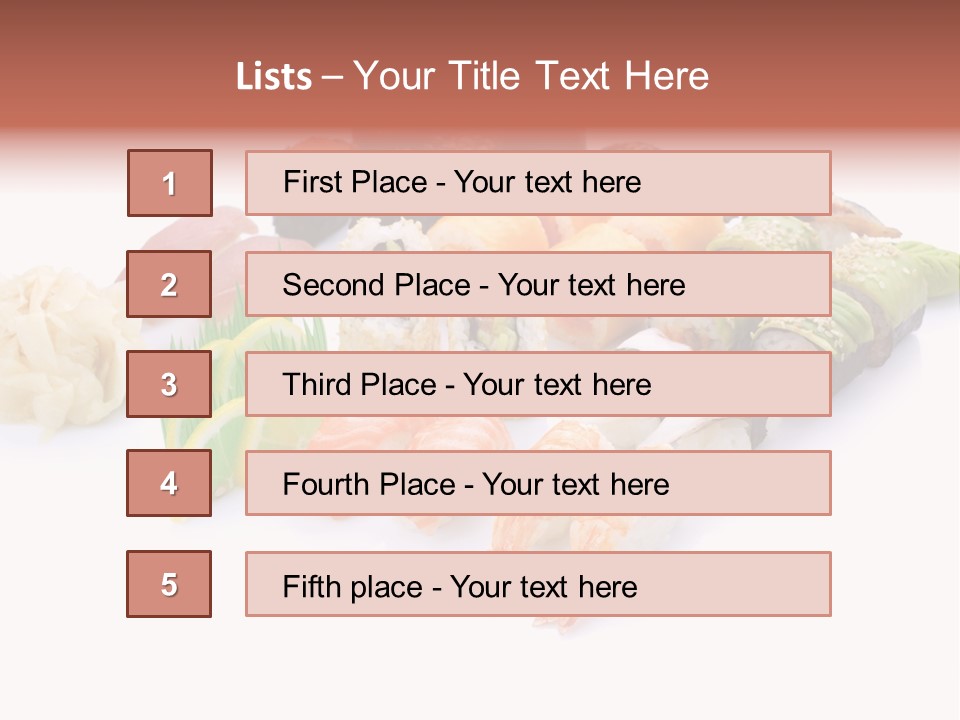Screen dimensions: 960x720
Task: Select the number 2 box
Action: tap(169, 284)
